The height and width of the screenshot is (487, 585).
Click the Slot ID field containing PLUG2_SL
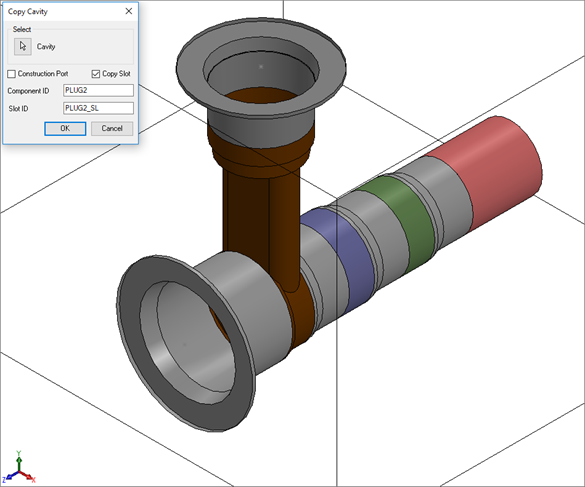tap(98, 108)
